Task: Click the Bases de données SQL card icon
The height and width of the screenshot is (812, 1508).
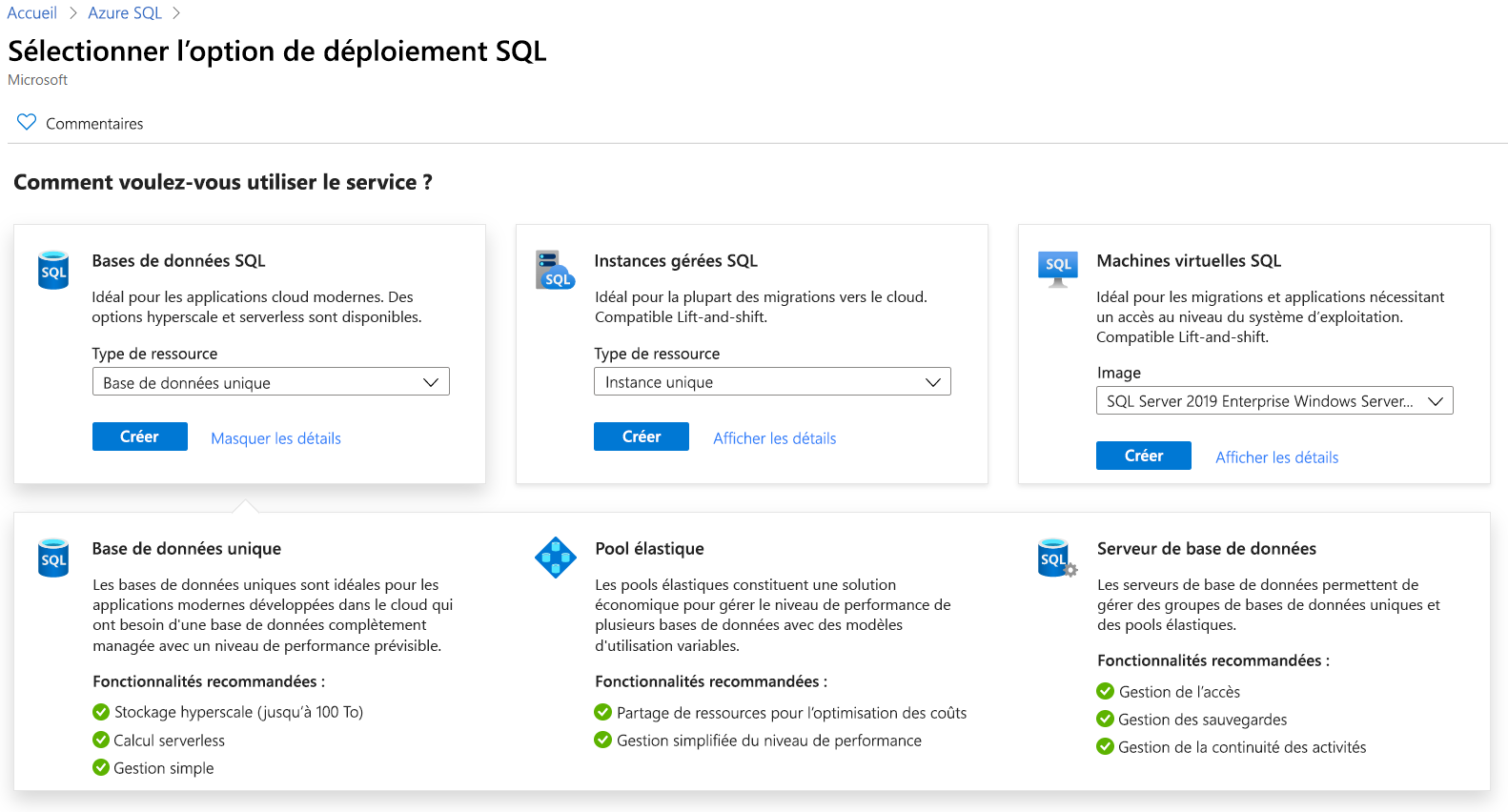Action: pyautogui.click(x=53, y=270)
